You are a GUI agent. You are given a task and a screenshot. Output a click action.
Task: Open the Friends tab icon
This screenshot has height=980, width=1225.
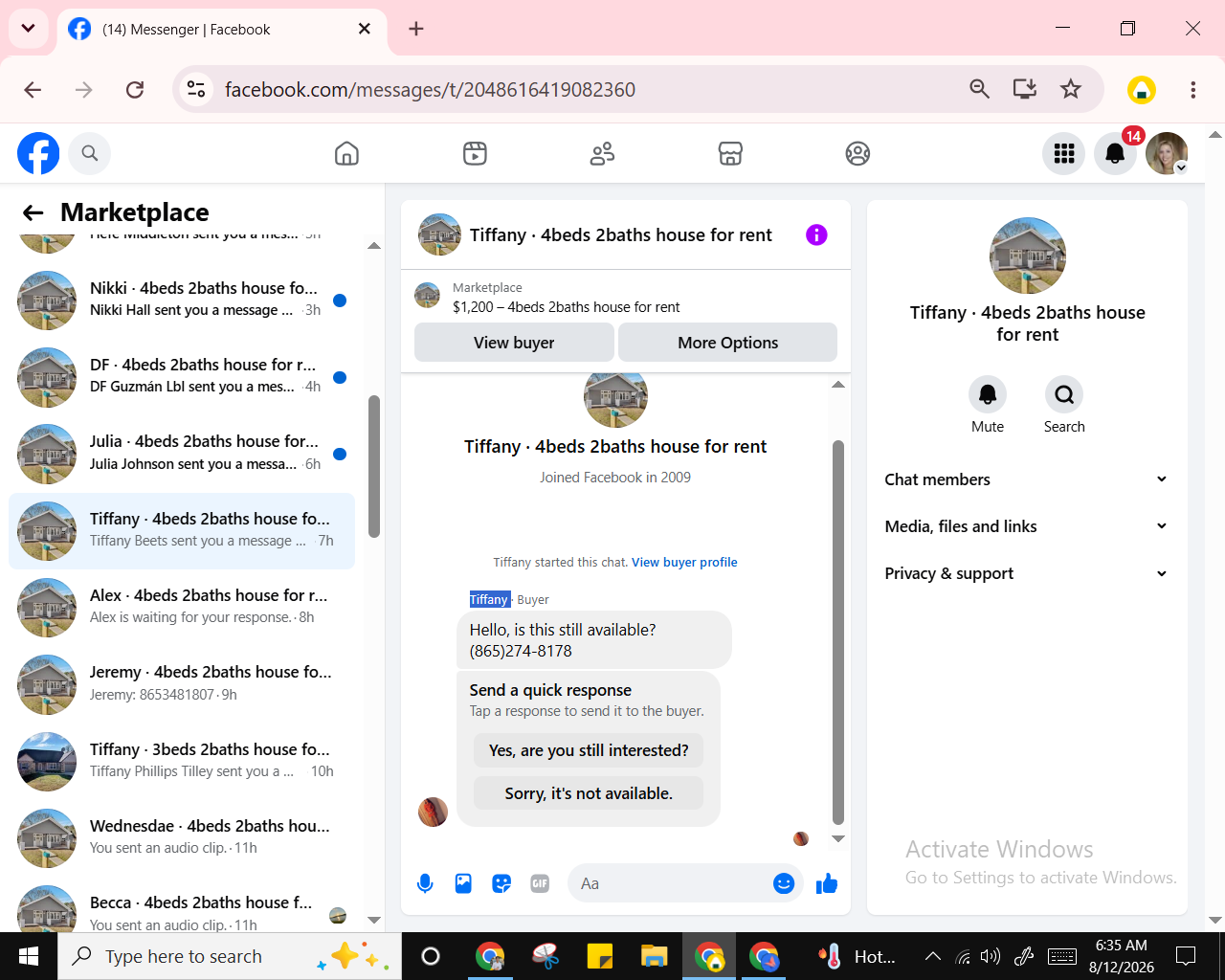[602, 153]
